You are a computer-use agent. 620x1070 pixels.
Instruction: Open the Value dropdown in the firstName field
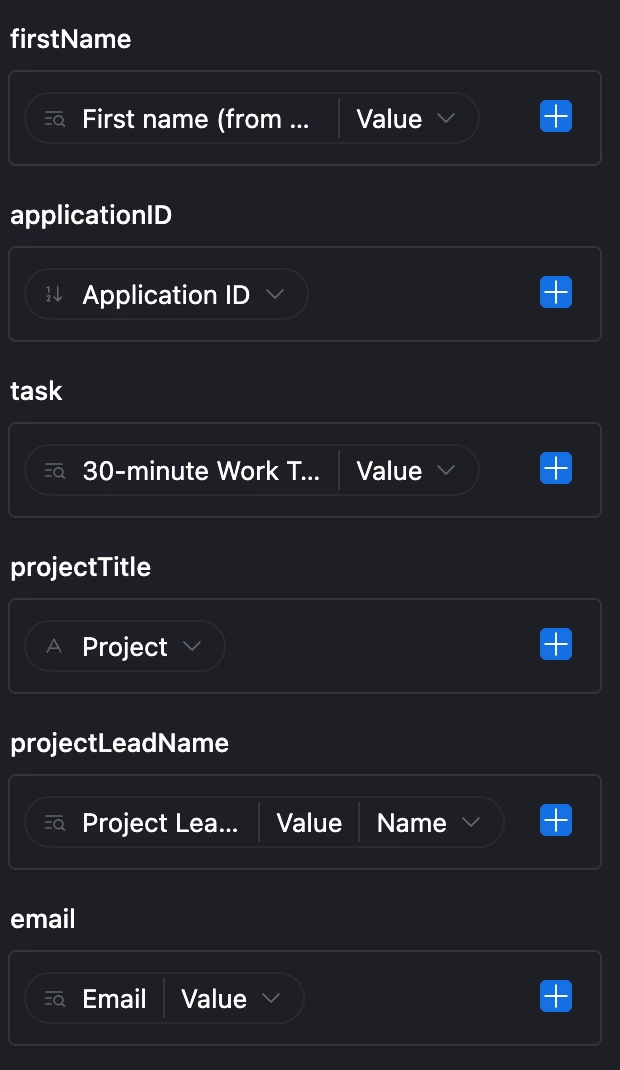pos(406,119)
